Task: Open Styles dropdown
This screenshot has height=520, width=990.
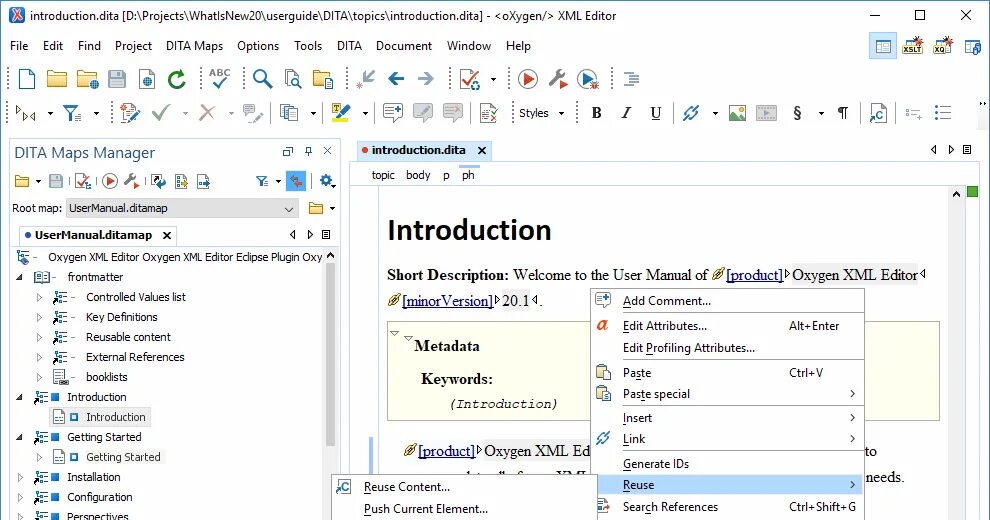Action: click(541, 113)
